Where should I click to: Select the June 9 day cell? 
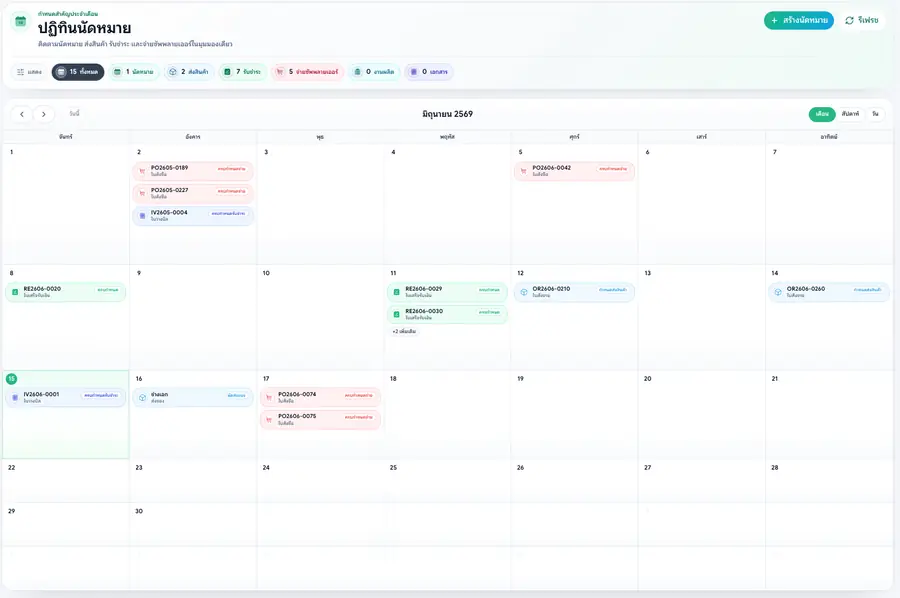point(193,317)
